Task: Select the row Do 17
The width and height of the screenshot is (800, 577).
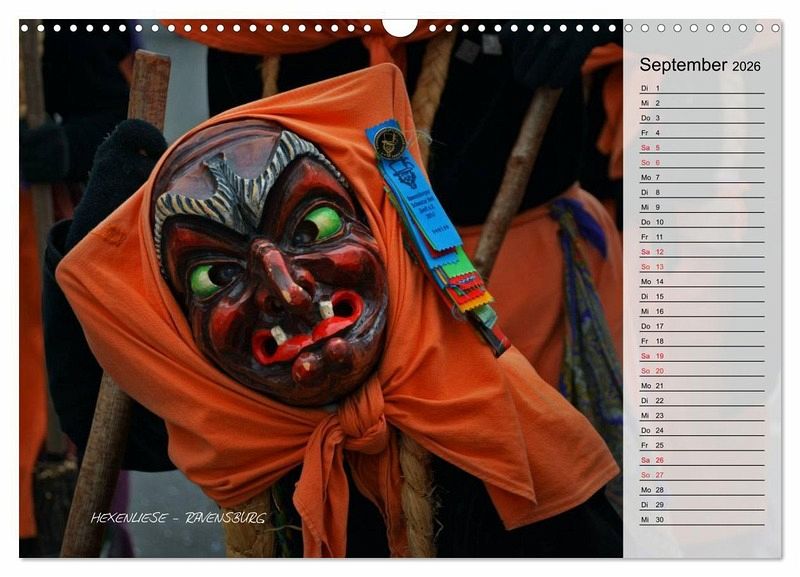Action: point(702,326)
